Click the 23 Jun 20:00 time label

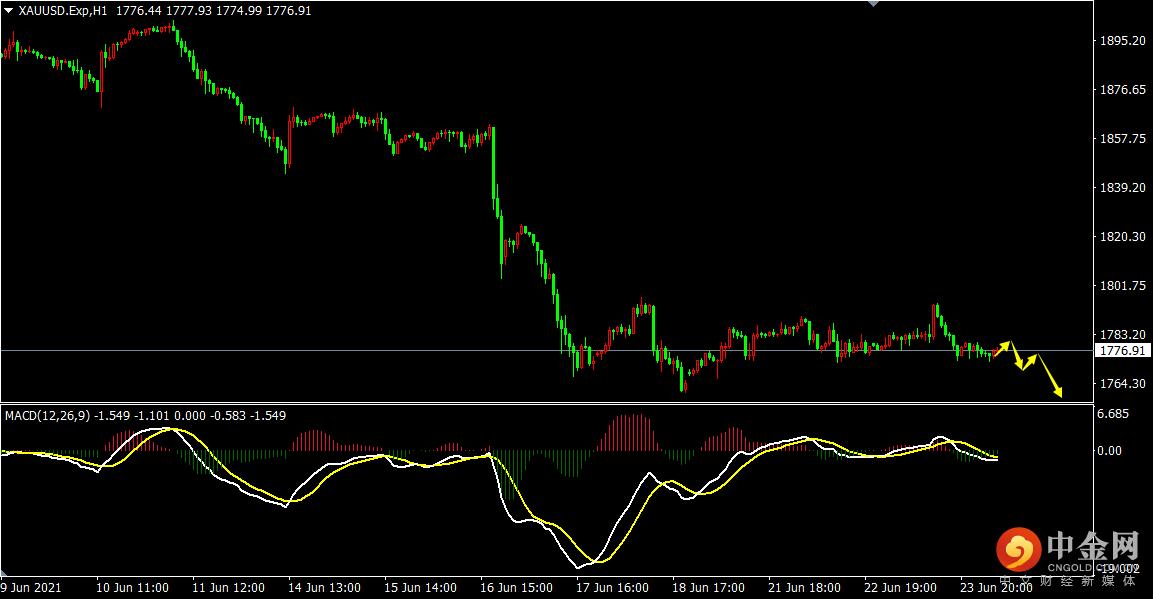996,588
